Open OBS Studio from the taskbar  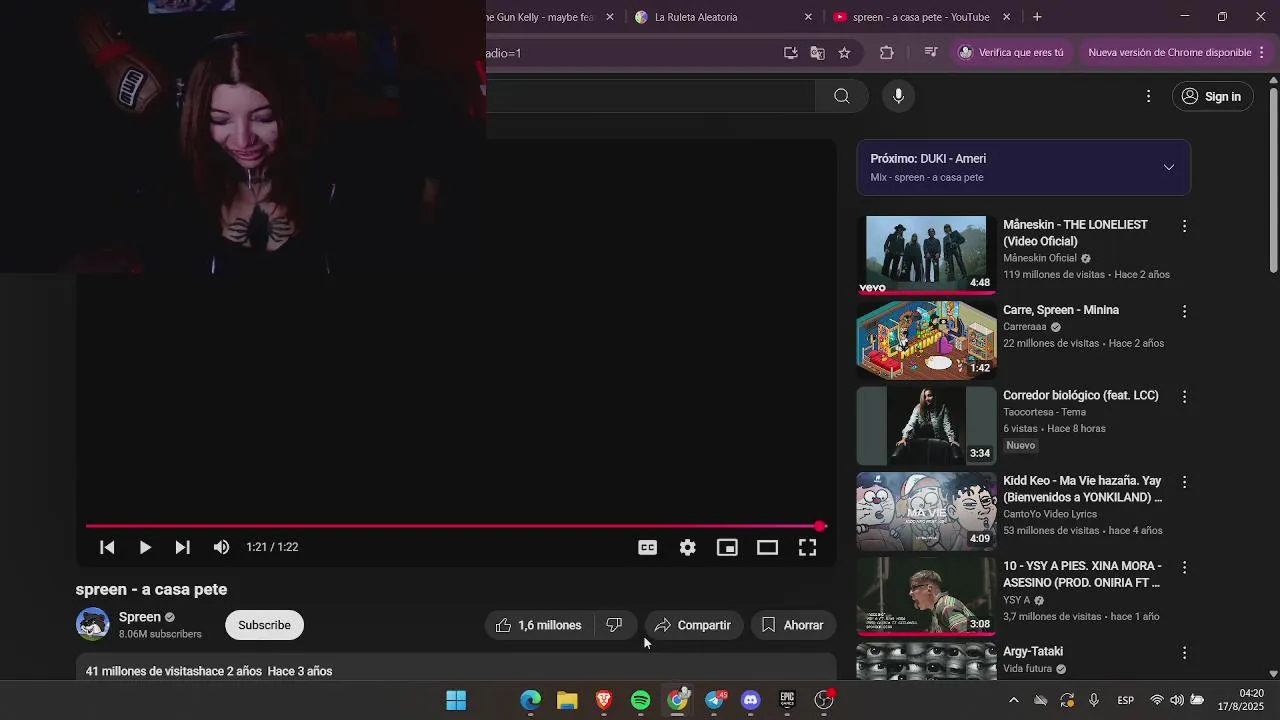coord(824,700)
